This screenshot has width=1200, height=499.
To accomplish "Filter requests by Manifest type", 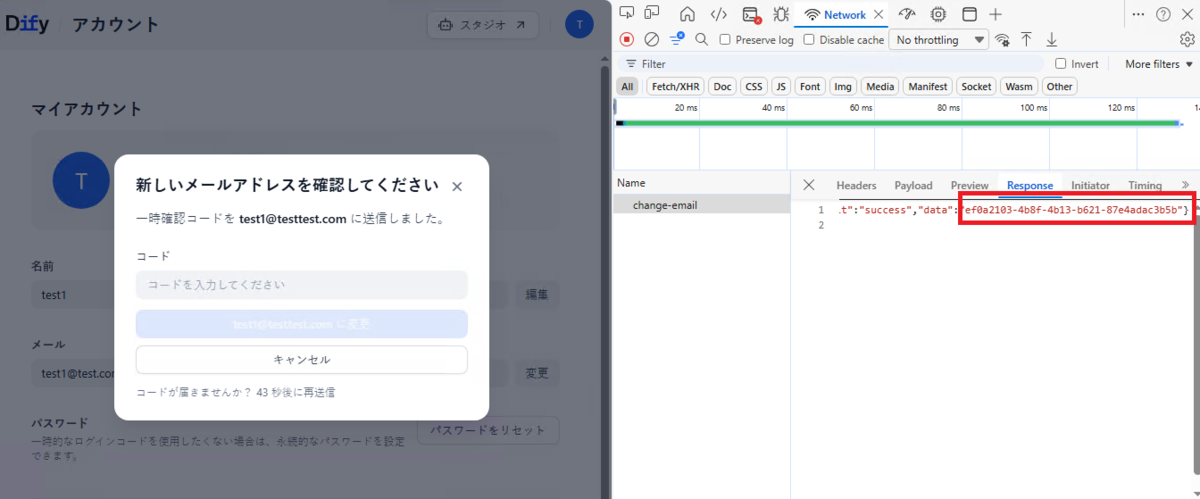I will pos(928,87).
